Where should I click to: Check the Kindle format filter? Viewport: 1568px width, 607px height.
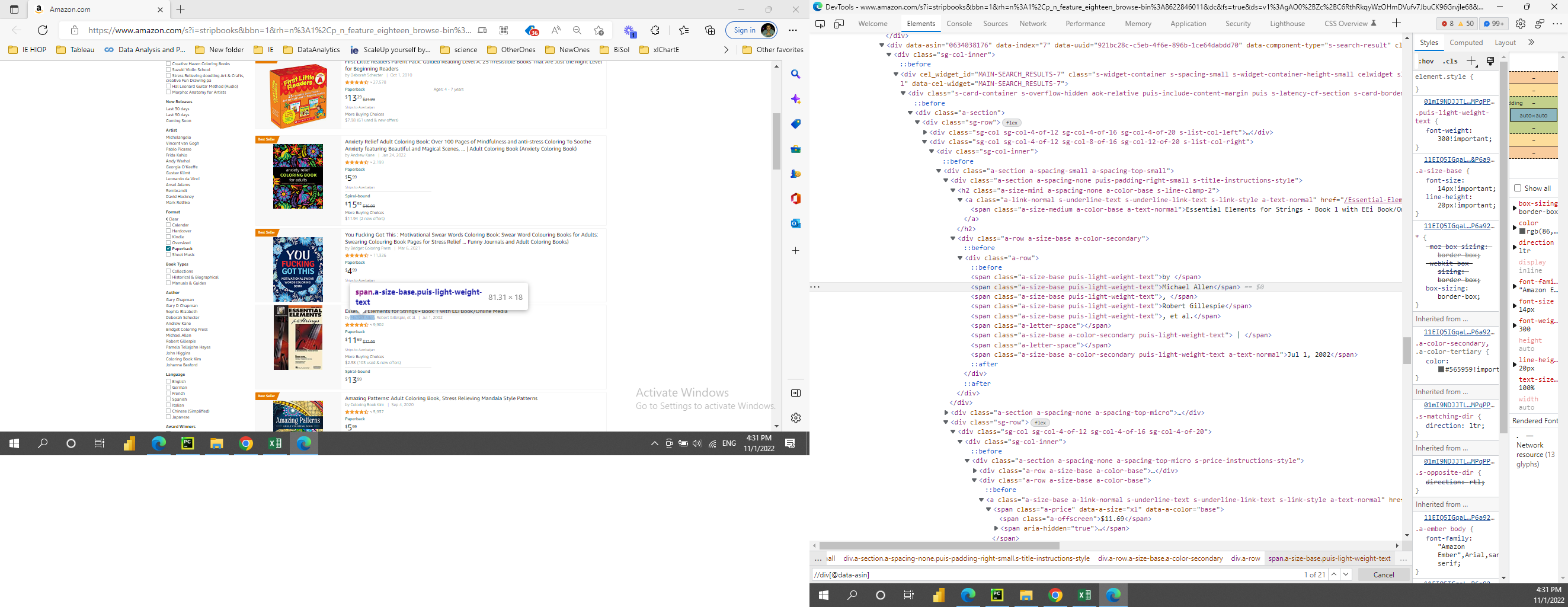point(168,237)
